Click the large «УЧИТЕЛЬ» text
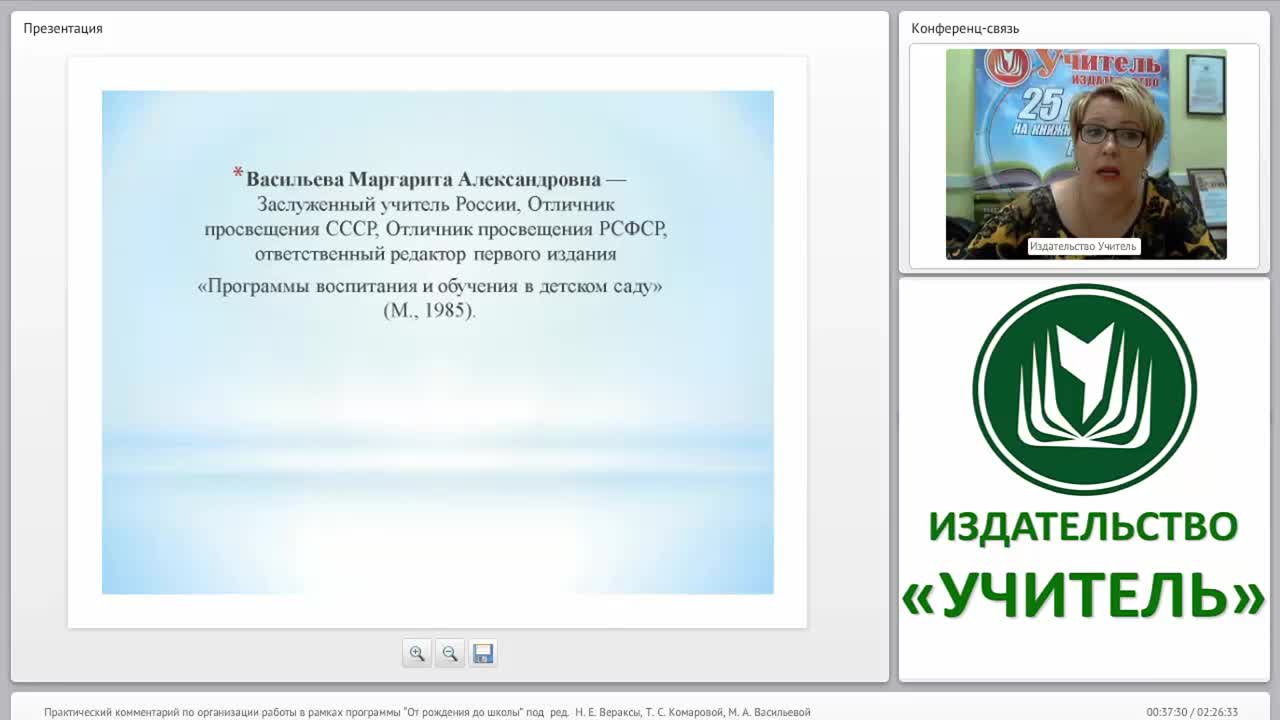The width and height of the screenshot is (1280, 720). (1084, 596)
